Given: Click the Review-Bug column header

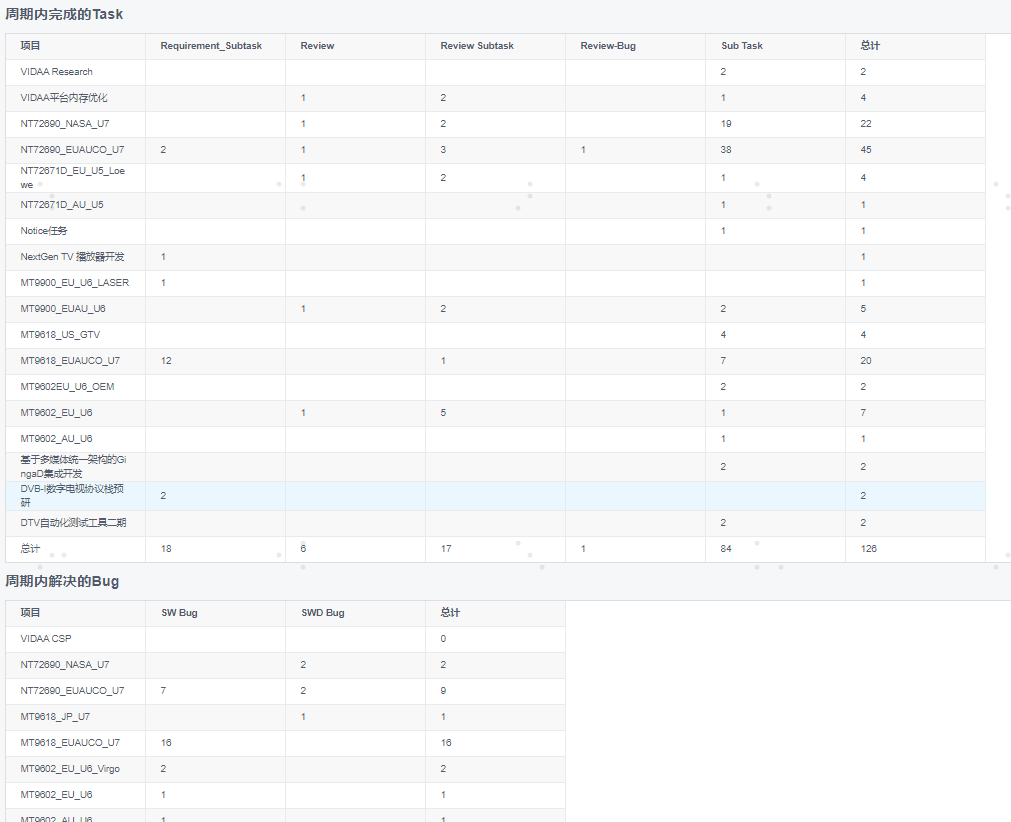Looking at the screenshot, I should point(608,46).
